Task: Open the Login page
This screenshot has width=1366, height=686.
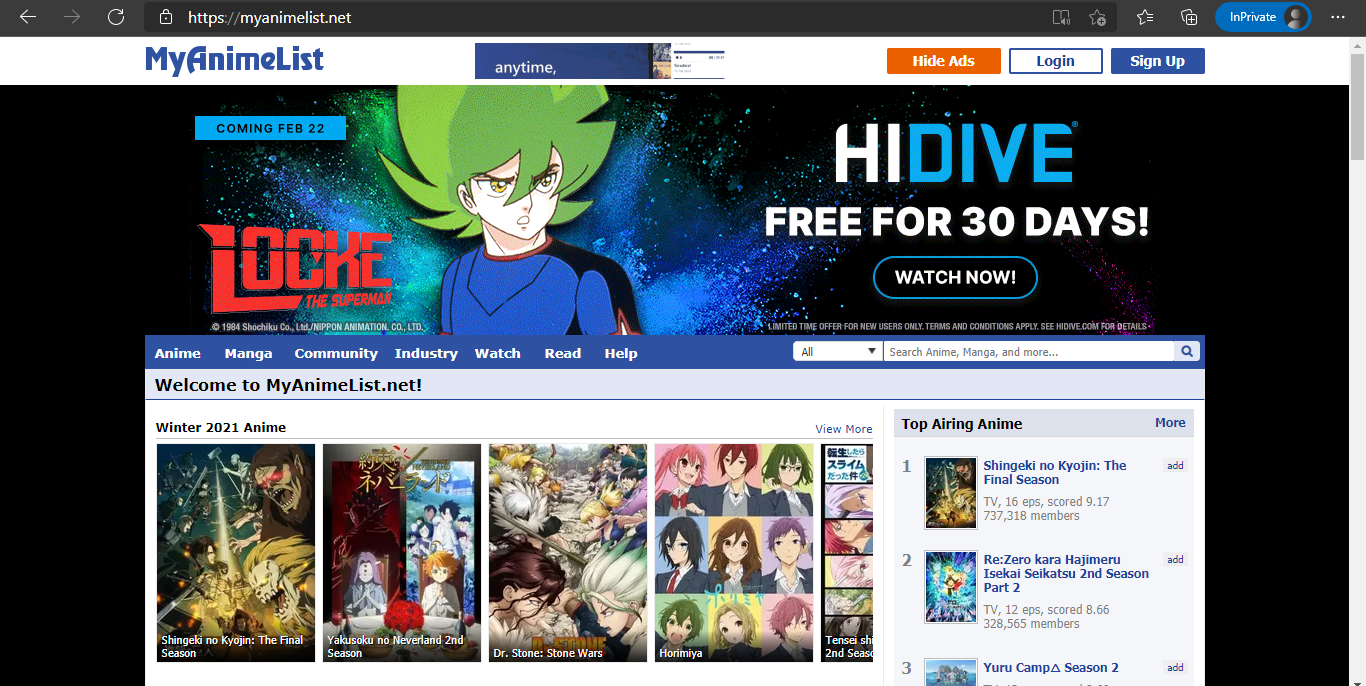Action: coord(1055,61)
